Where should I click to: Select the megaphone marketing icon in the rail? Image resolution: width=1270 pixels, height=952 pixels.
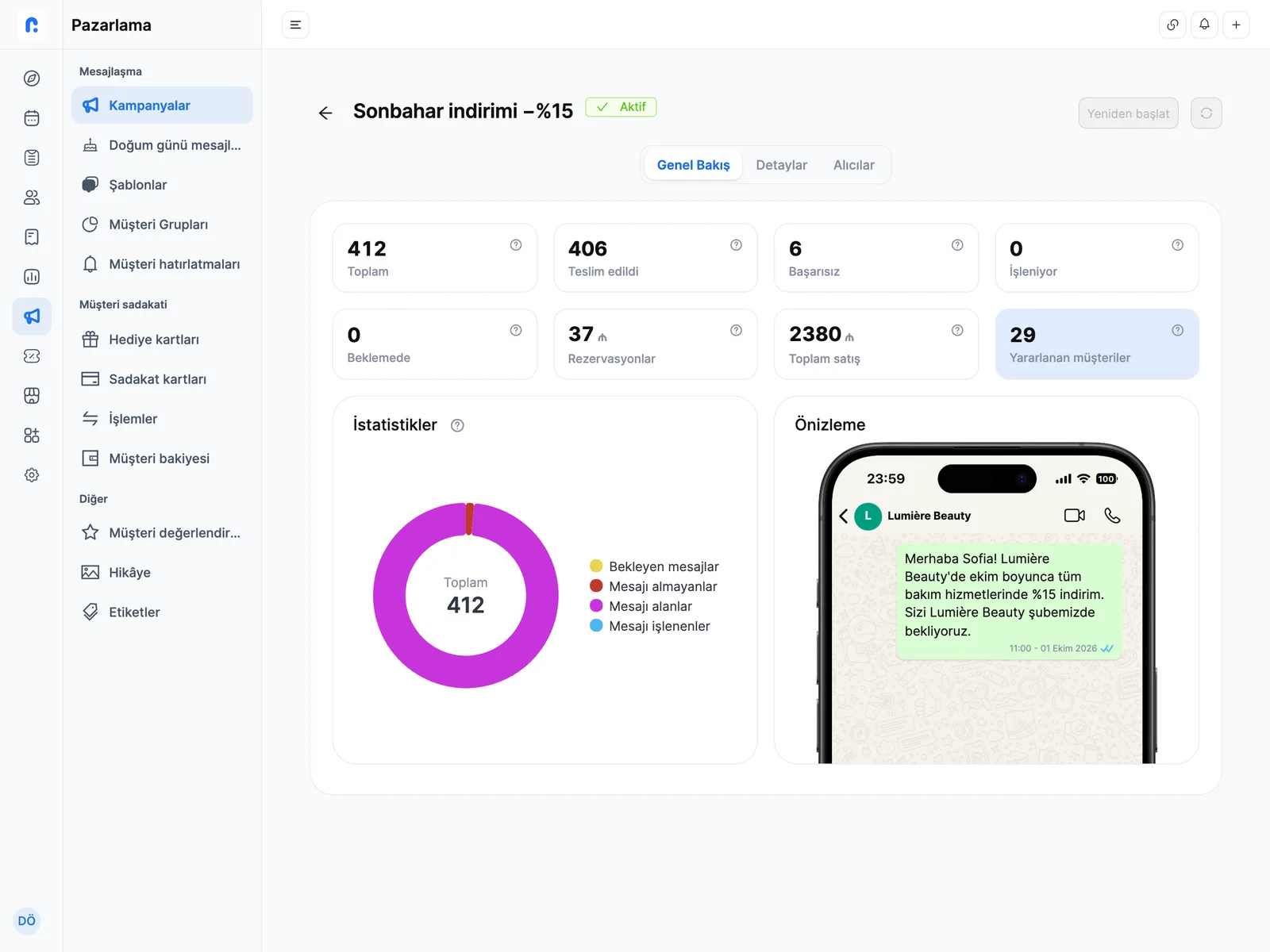pyautogui.click(x=32, y=317)
